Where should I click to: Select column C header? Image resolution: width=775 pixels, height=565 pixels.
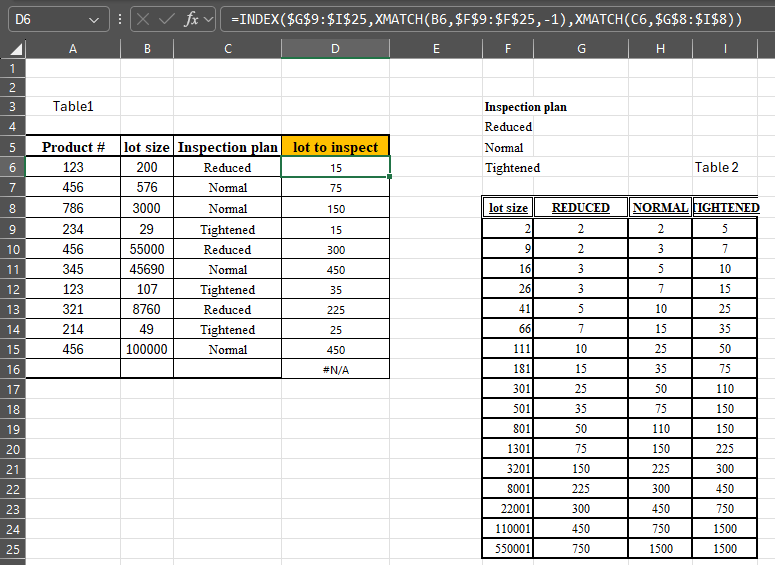pyautogui.click(x=227, y=49)
